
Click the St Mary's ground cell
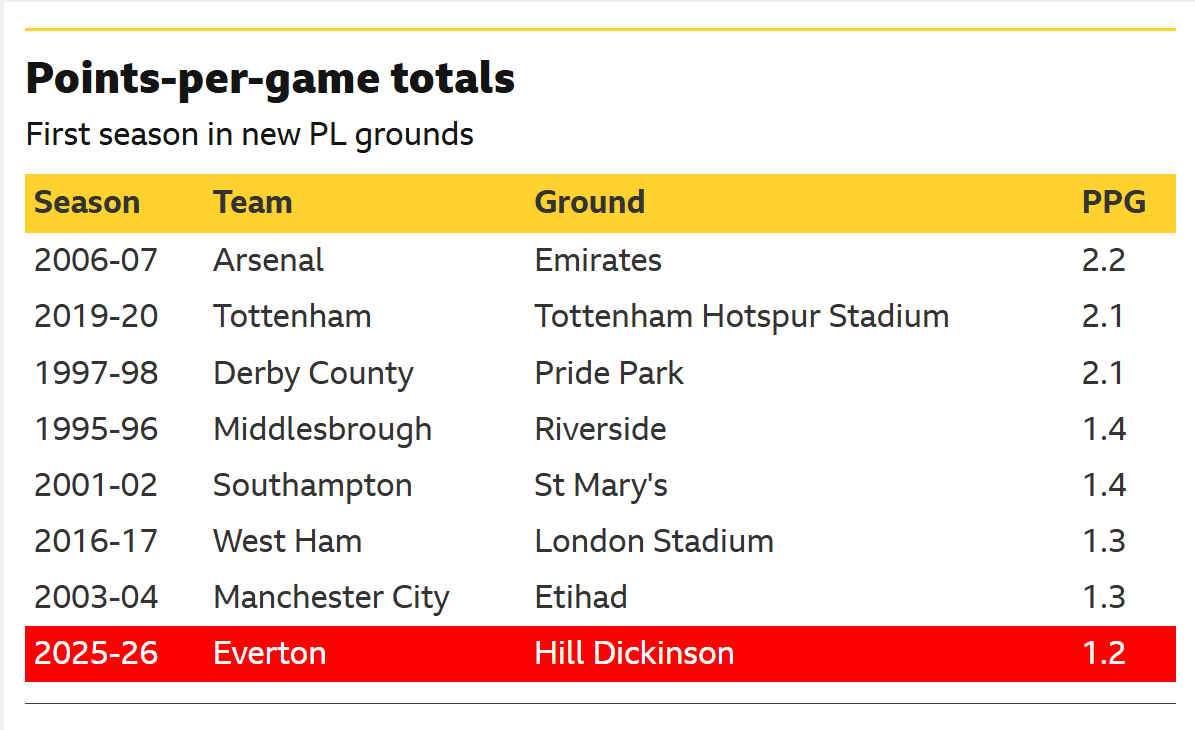tap(601, 485)
